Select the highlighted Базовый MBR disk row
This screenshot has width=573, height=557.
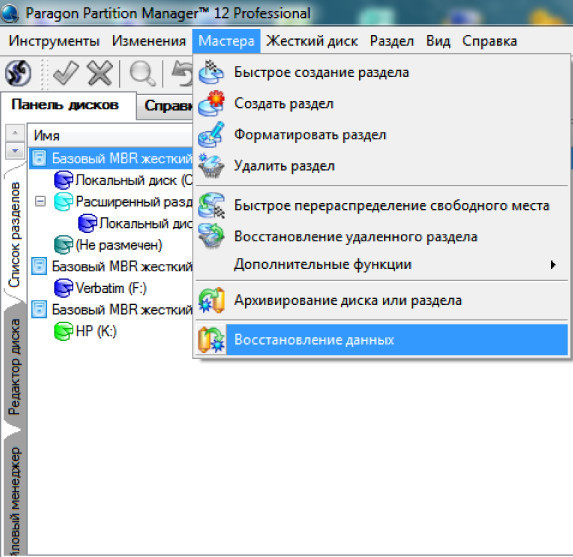pyautogui.click(x=111, y=158)
